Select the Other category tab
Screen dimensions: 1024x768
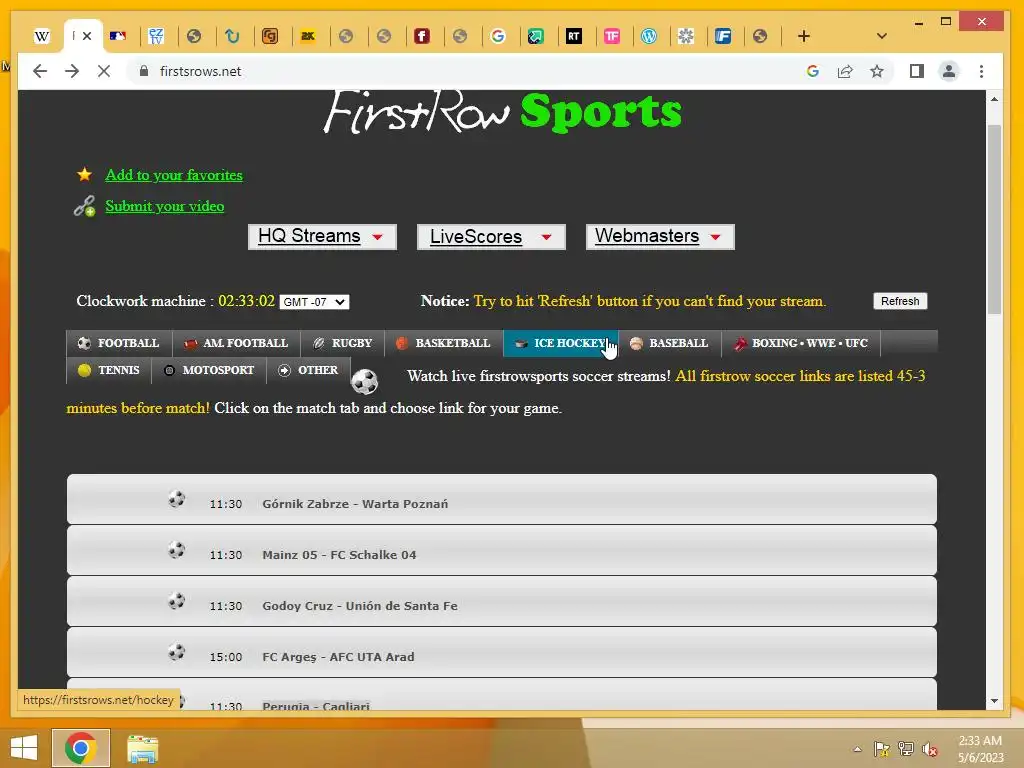click(308, 370)
